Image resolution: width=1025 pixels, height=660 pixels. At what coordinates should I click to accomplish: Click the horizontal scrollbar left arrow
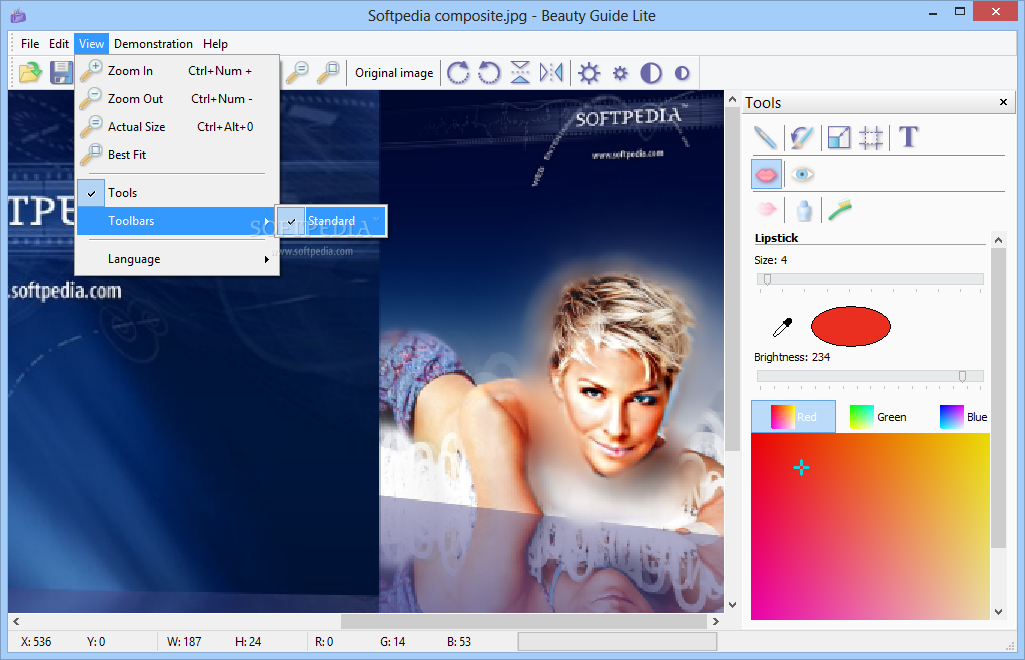[x=16, y=621]
